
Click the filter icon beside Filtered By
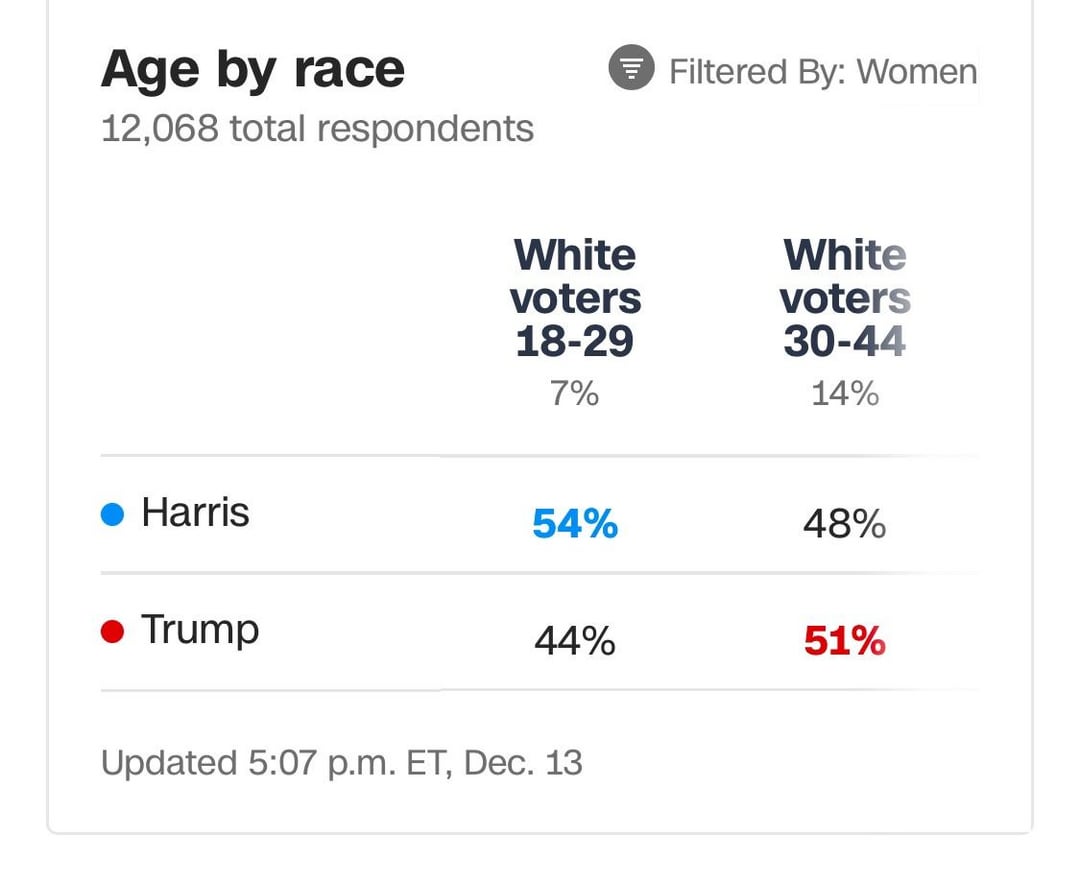[x=631, y=67]
